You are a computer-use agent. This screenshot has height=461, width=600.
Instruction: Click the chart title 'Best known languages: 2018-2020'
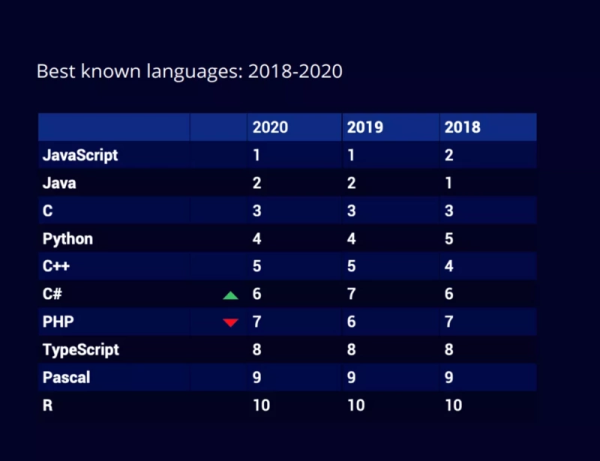pos(189,72)
